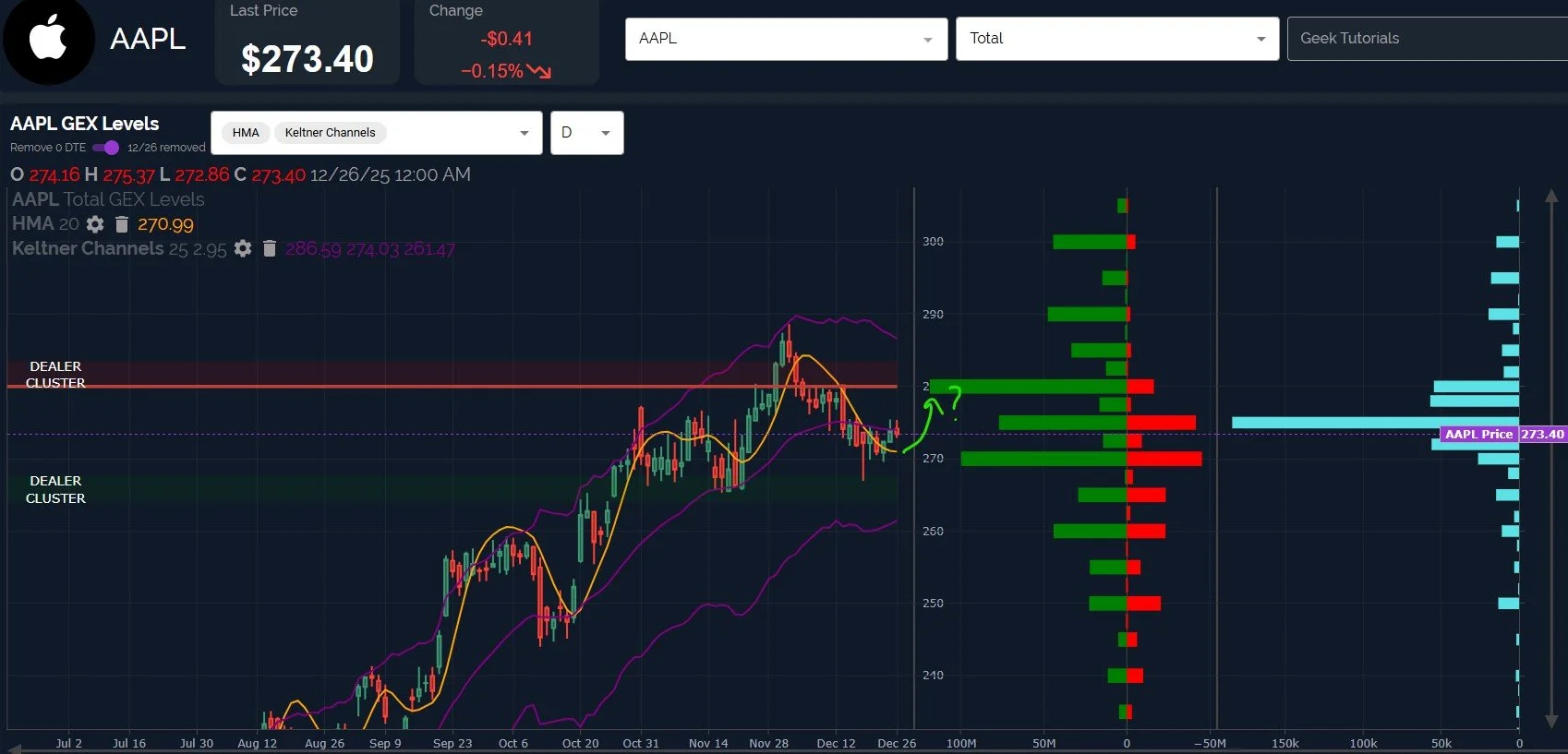Click the red GEX bar at 250
Screen dimensions: 1568x754
point(1143,604)
